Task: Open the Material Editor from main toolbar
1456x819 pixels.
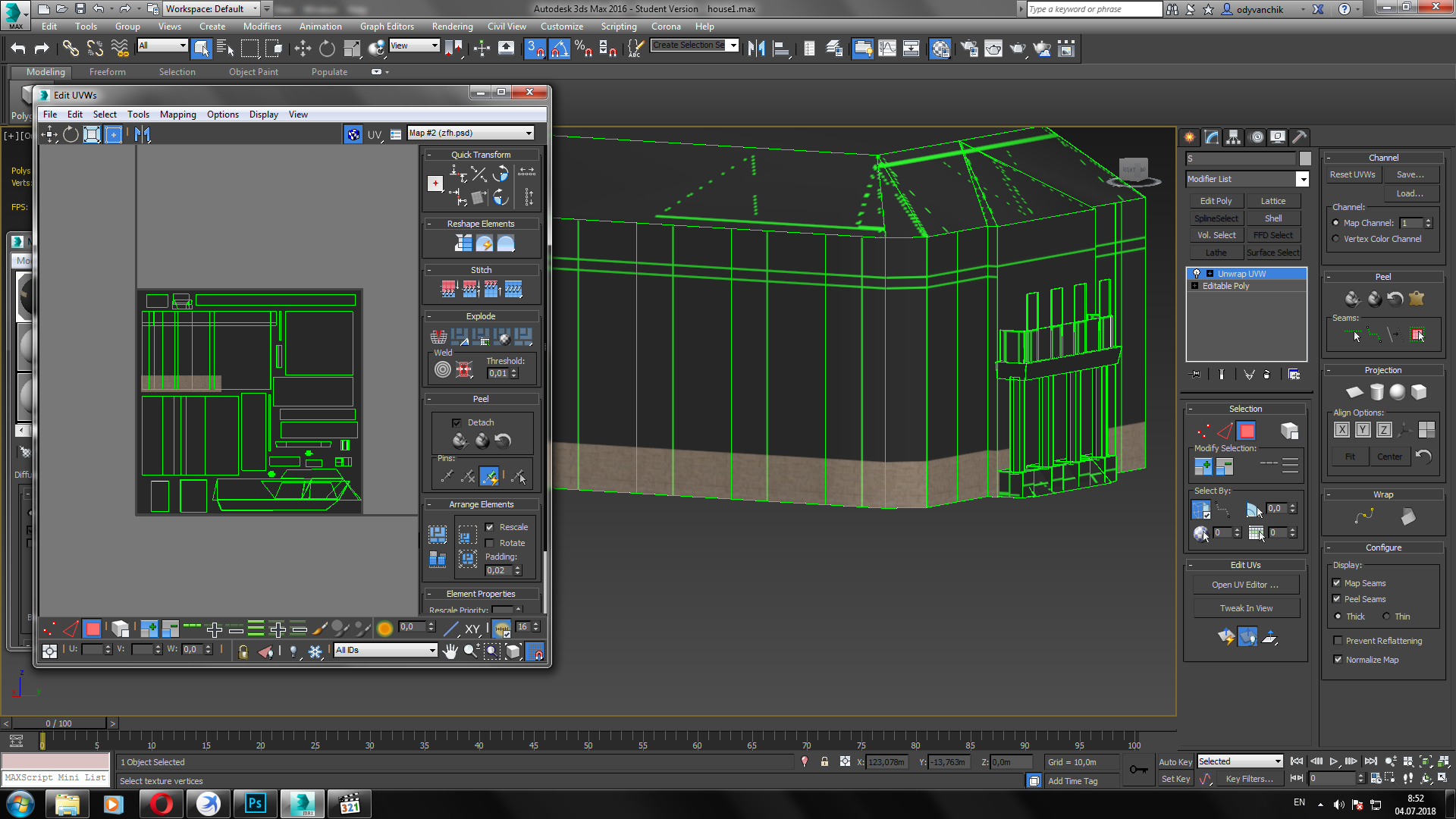Action: tap(940, 49)
